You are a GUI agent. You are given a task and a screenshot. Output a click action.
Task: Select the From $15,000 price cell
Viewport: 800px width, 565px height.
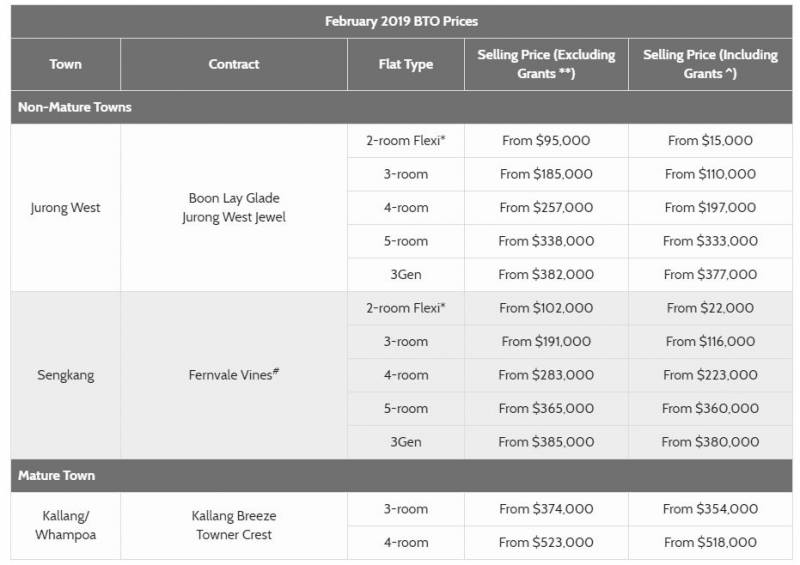coord(710,141)
